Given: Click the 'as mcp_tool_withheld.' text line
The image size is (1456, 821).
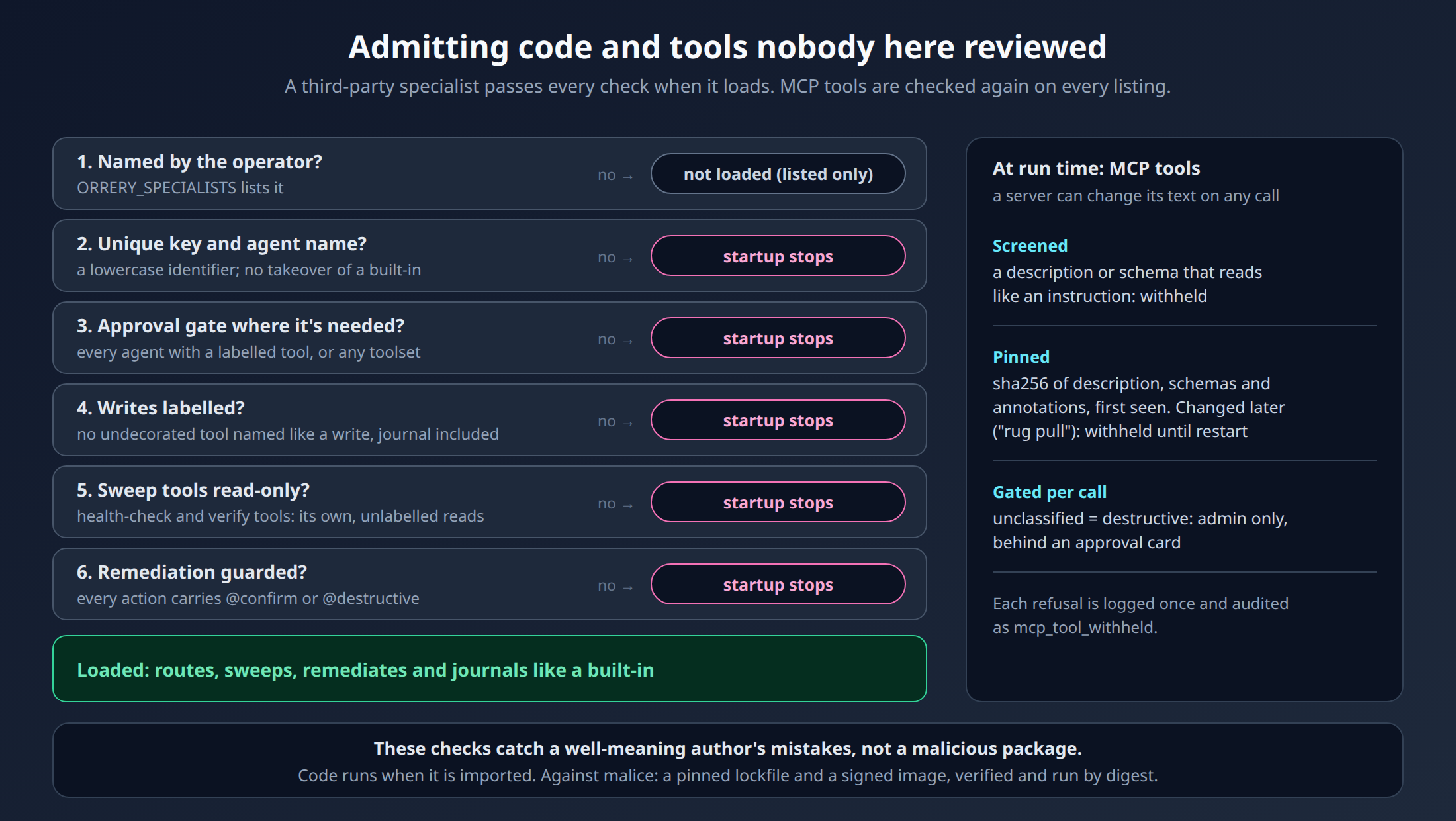Looking at the screenshot, I should (1075, 628).
